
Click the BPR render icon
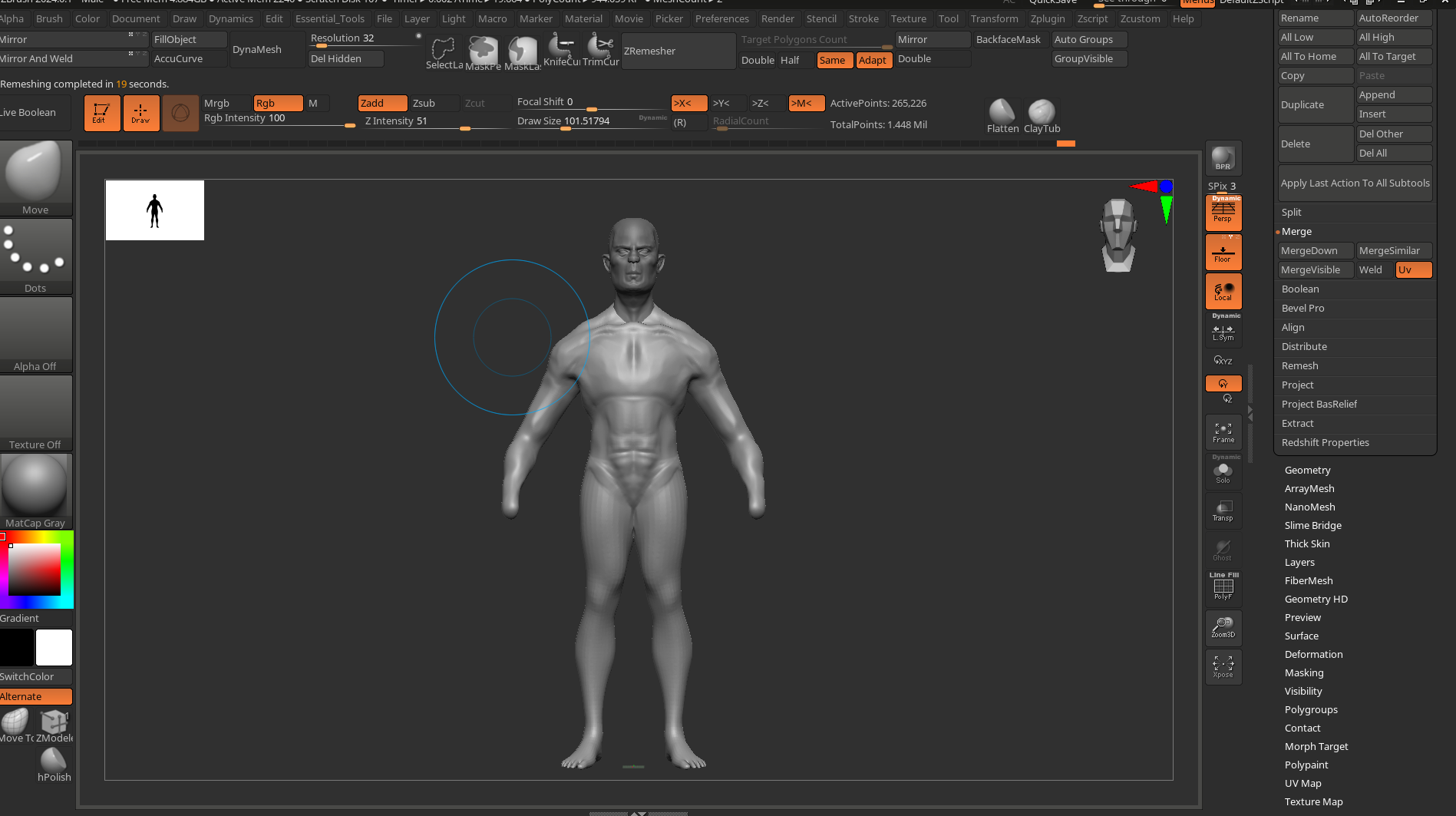click(x=1223, y=158)
